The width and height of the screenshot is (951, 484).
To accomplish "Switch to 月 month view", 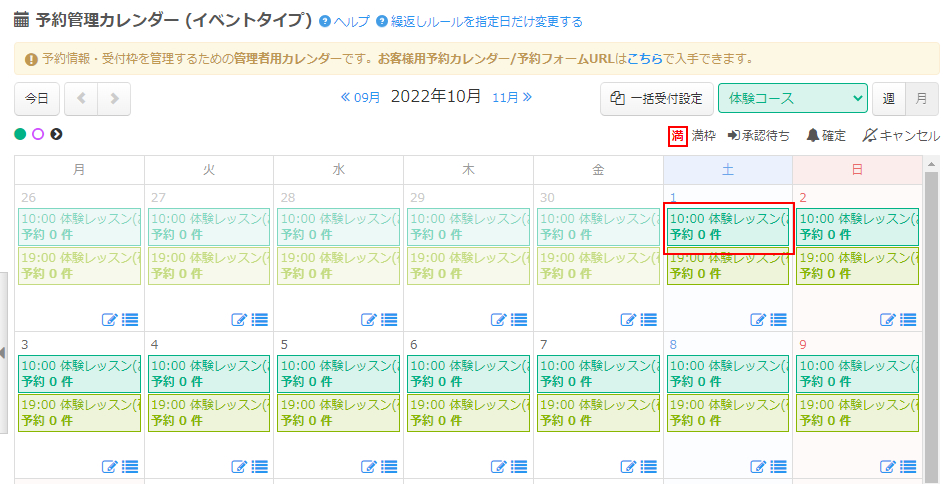I will tap(921, 99).
